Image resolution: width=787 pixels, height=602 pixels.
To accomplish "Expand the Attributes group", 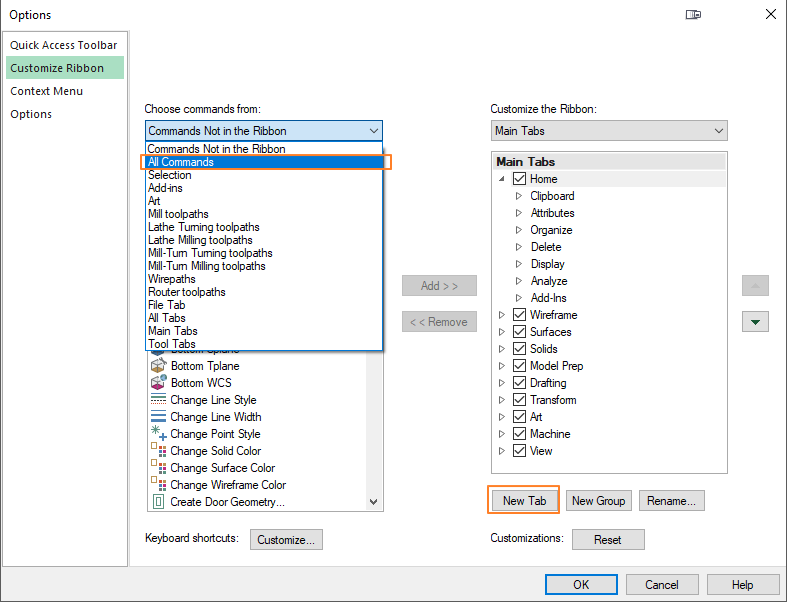I will click(x=519, y=213).
